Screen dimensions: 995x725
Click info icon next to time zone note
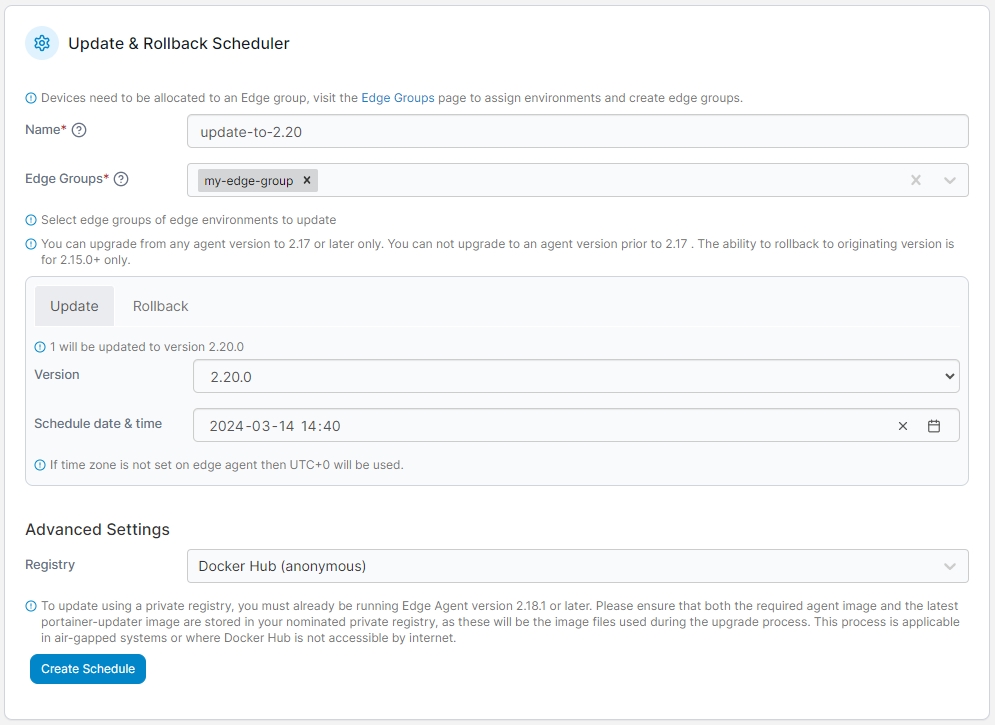39,465
